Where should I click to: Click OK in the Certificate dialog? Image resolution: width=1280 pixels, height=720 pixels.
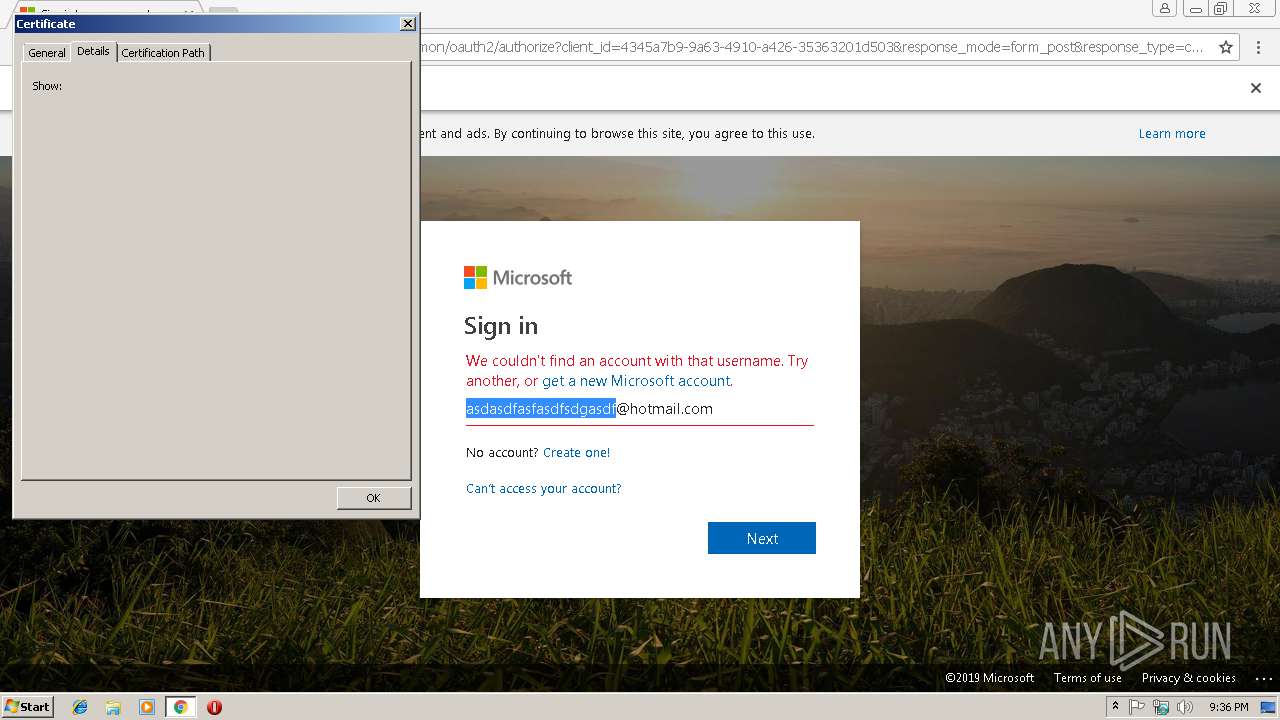(x=374, y=498)
